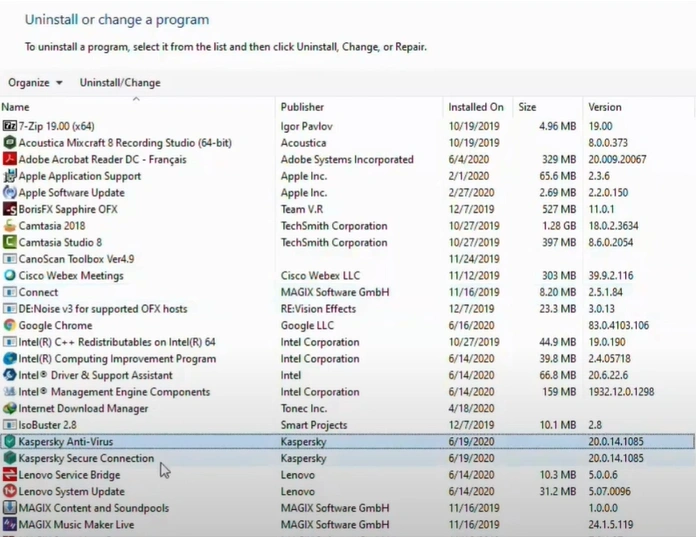Viewport: 696px width, 537px height.
Task: Select the Camtasia Studio 8 name text
Action: click(x=60, y=242)
